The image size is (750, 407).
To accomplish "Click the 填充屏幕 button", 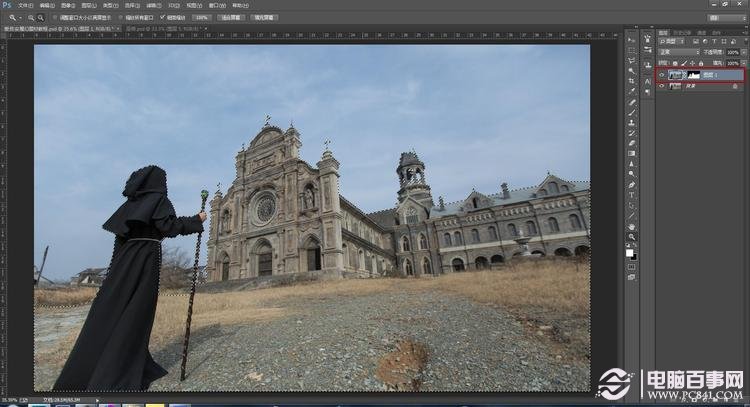I will 263,17.
